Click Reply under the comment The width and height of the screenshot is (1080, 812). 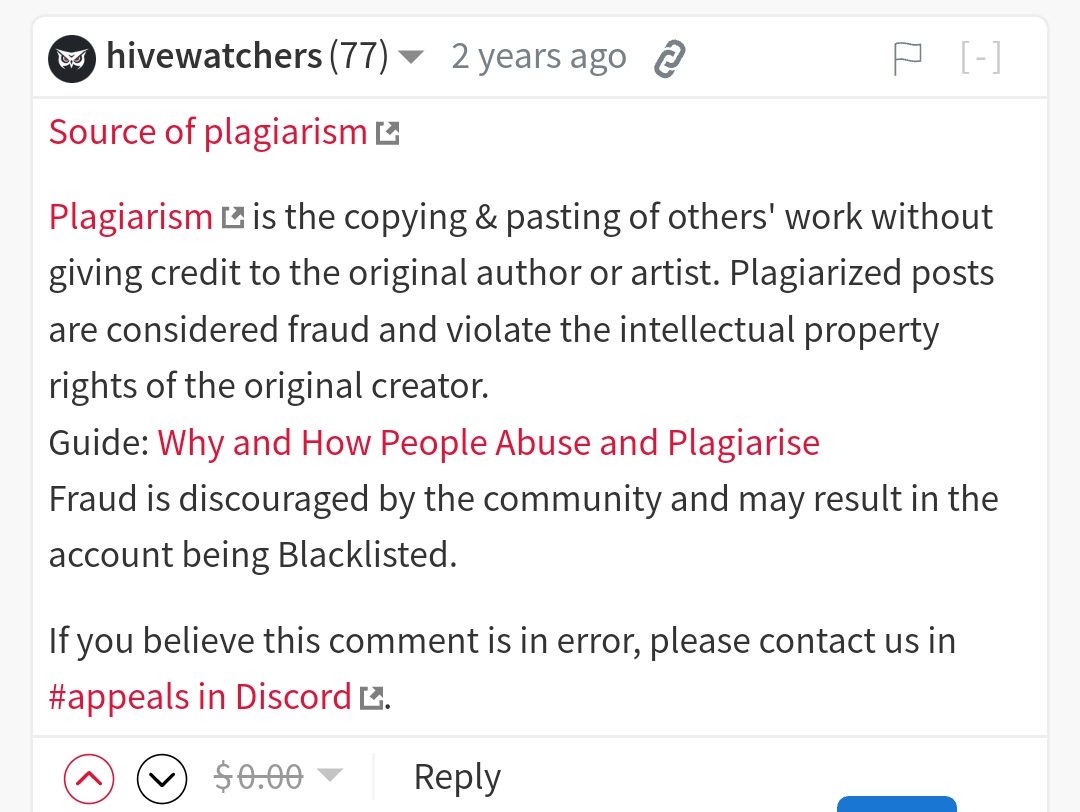[x=457, y=778]
